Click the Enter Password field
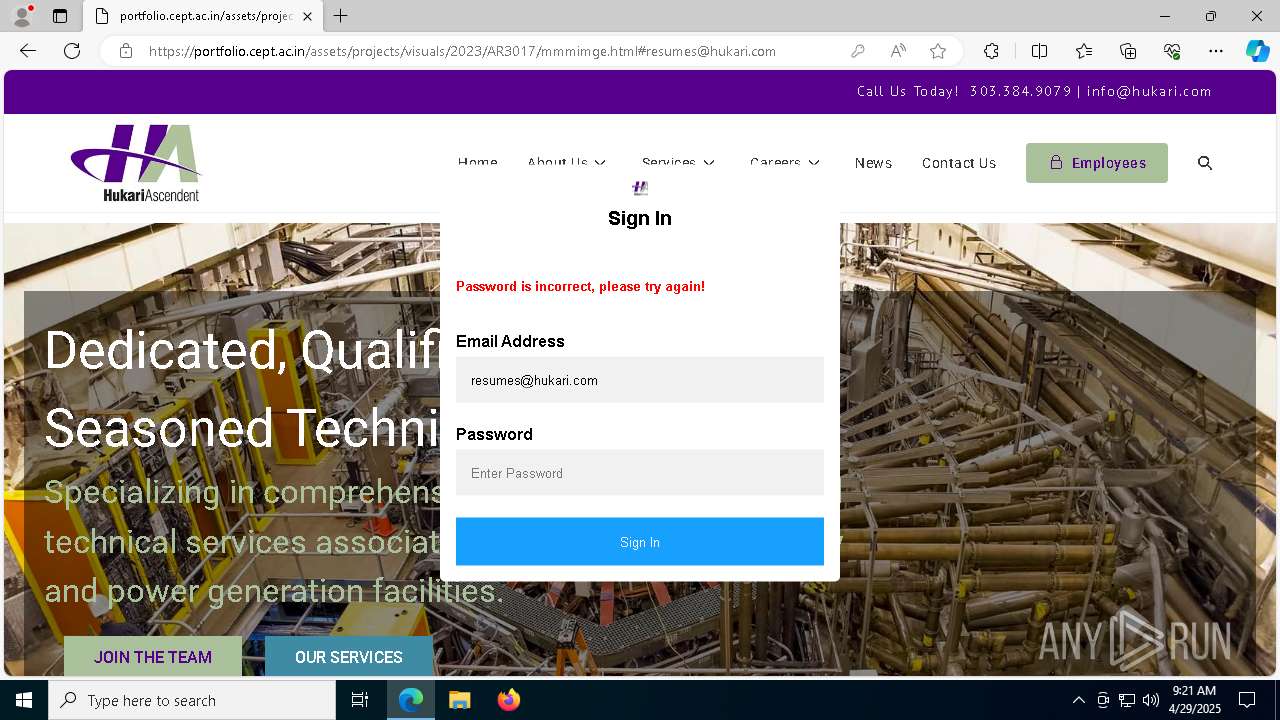This screenshot has width=1280, height=720. point(640,473)
